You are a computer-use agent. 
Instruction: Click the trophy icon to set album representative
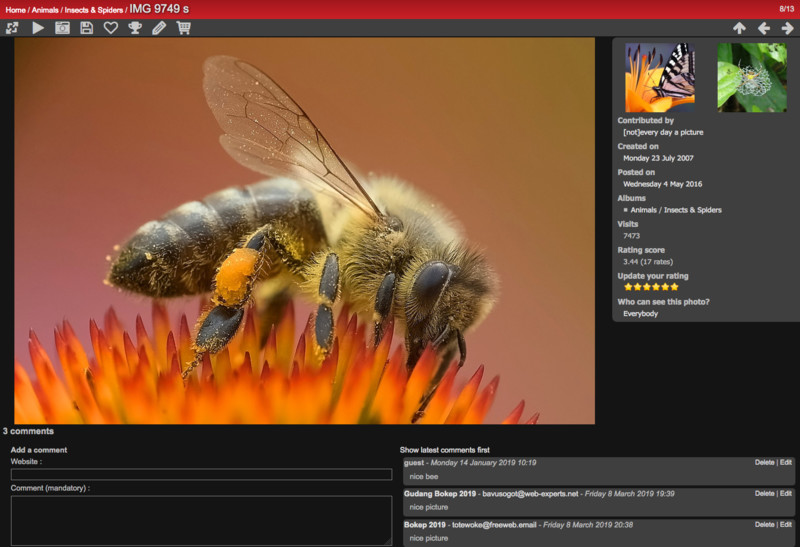pyautogui.click(x=135, y=28)
